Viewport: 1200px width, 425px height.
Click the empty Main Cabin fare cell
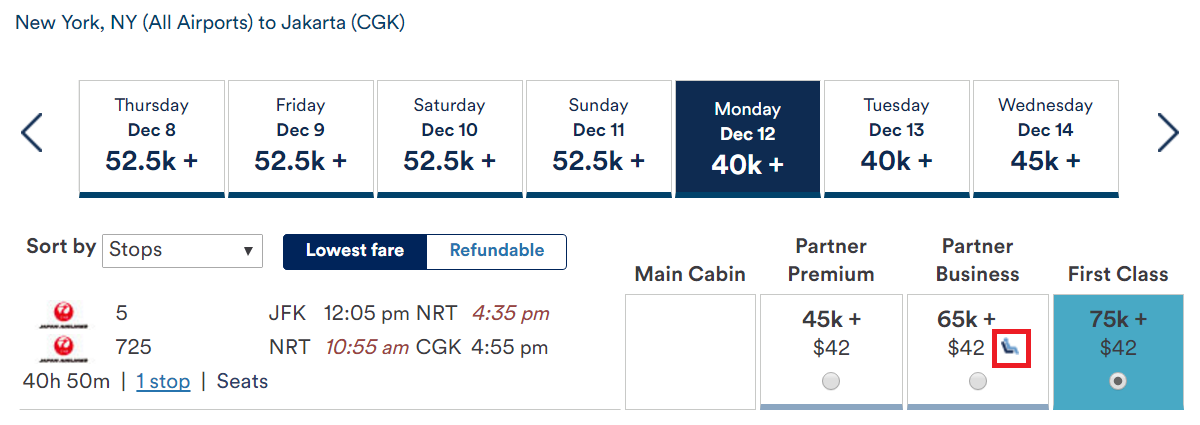tap(690, 352)
